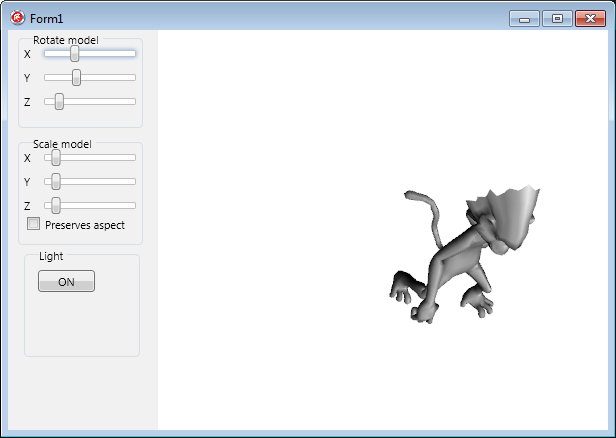The image size is (616, 438).
Task: Click the Scale model Y slider thumb
Action: [56, 181]
